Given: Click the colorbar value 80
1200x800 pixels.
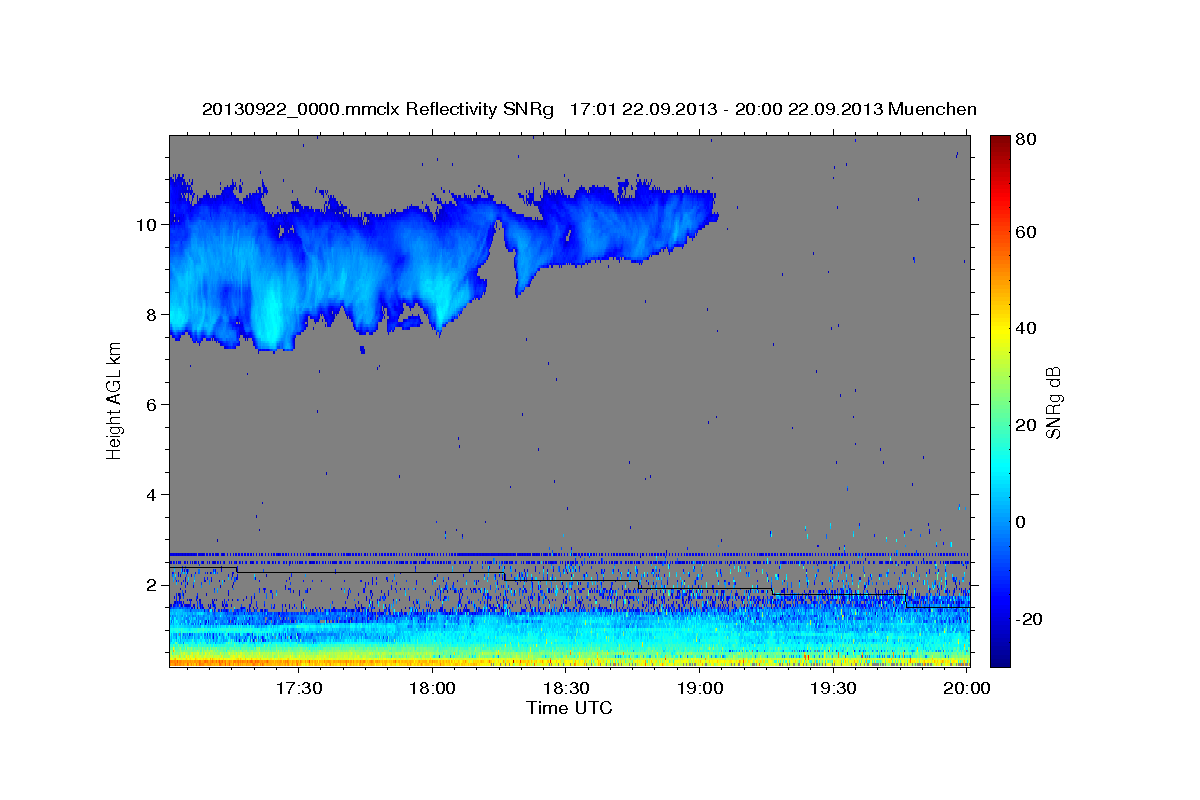Looking at the screenshot, I should [1026, 140].
